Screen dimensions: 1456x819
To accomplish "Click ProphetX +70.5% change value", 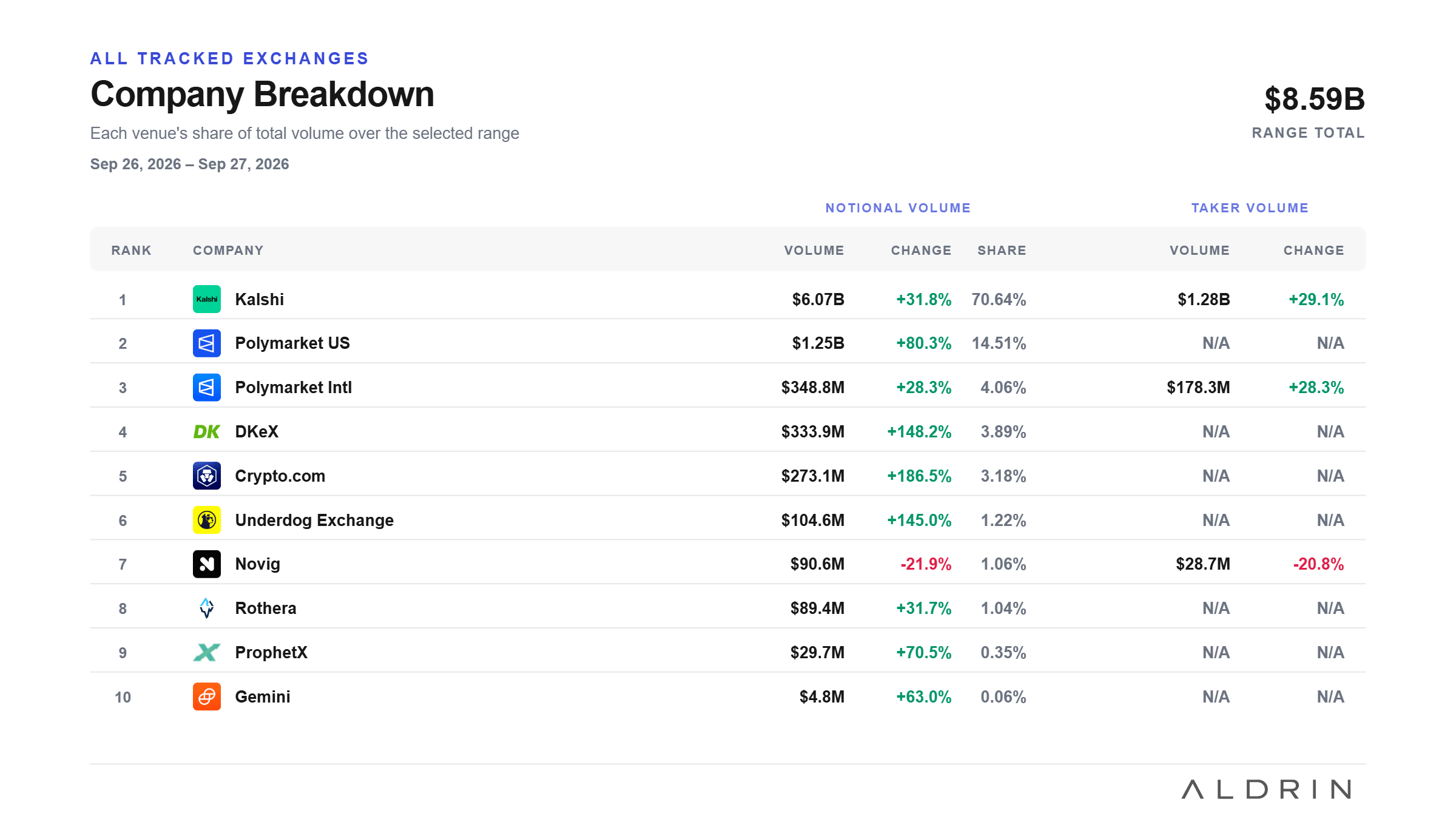I will [924, 653].
